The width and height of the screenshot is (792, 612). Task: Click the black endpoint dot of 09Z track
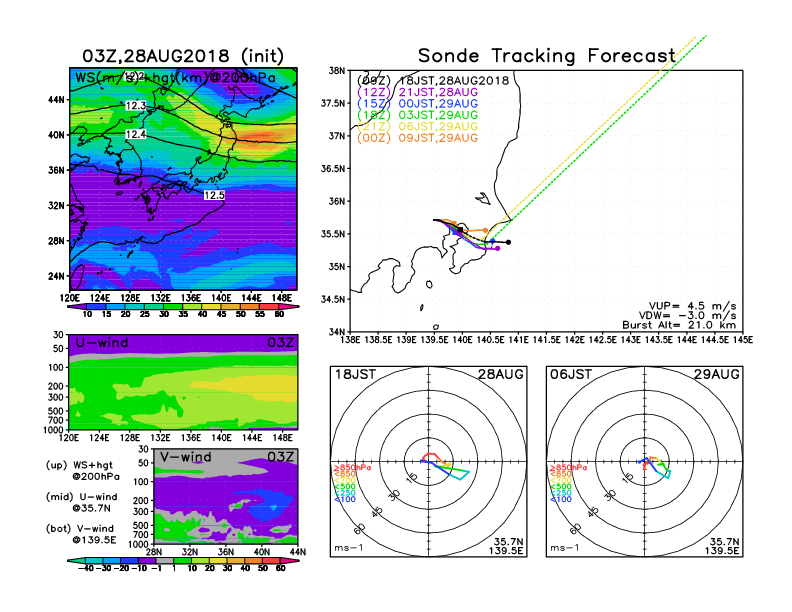[x=508, y=242]
